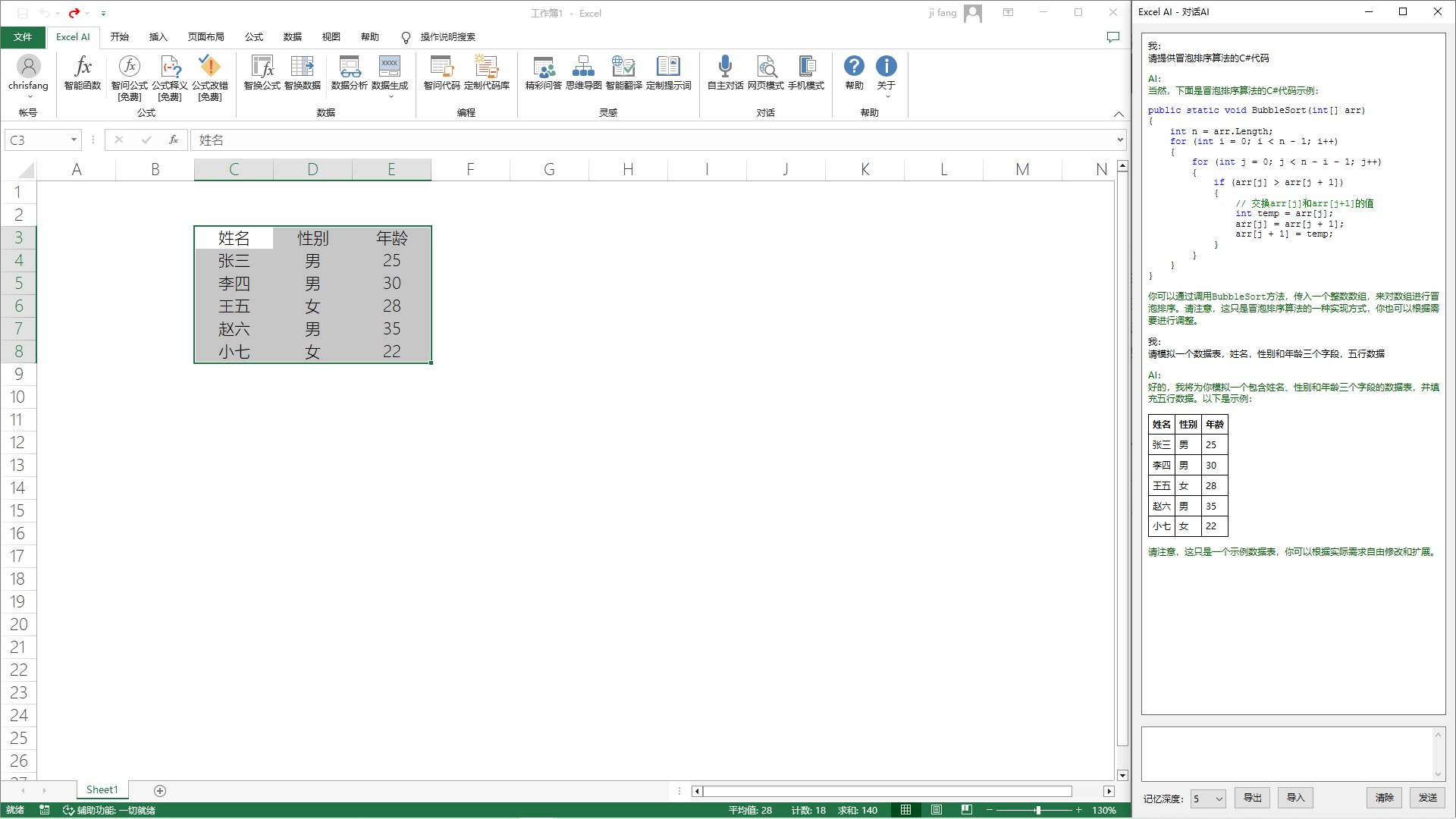Open the 思维导图 mind map tool
This screenshot has width=1456, height=819.
tap(583, 67)
